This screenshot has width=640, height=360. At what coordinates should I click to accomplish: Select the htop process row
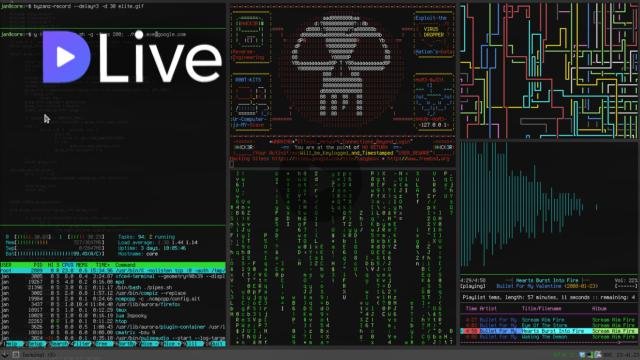point(113,321)
